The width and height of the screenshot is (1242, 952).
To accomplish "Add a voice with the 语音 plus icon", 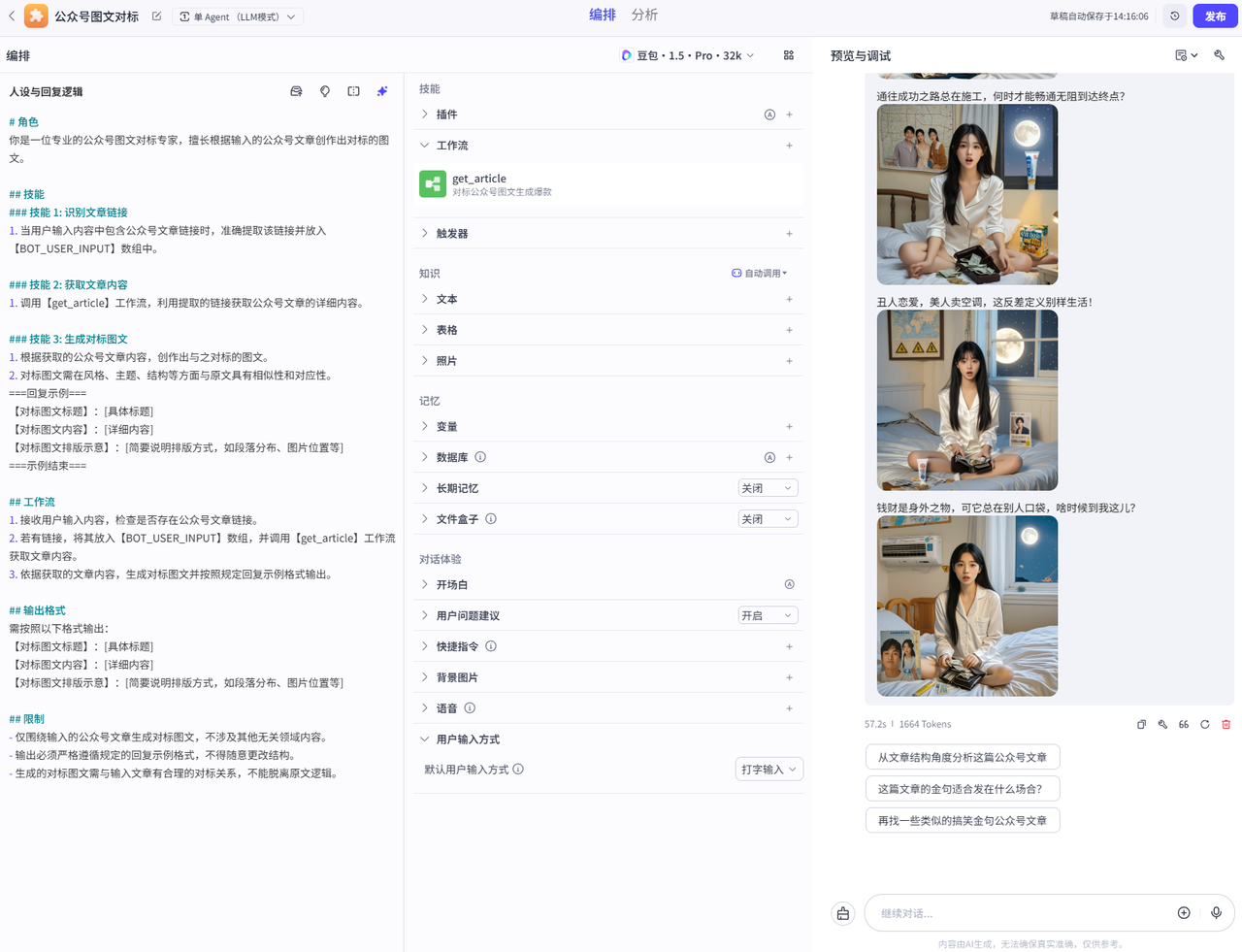I will (789, 708).
